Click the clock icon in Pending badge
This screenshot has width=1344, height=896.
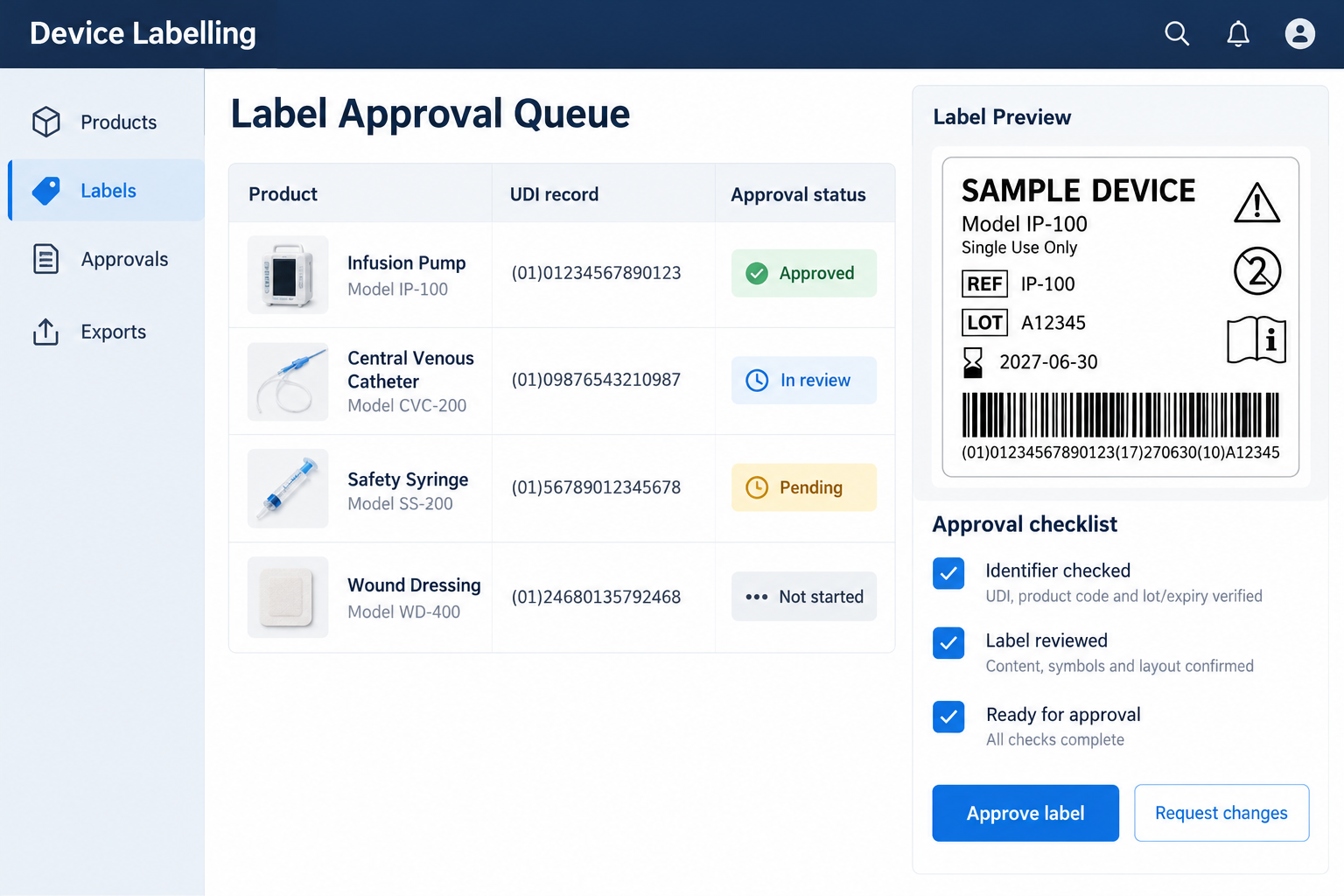tap(757, 487)
